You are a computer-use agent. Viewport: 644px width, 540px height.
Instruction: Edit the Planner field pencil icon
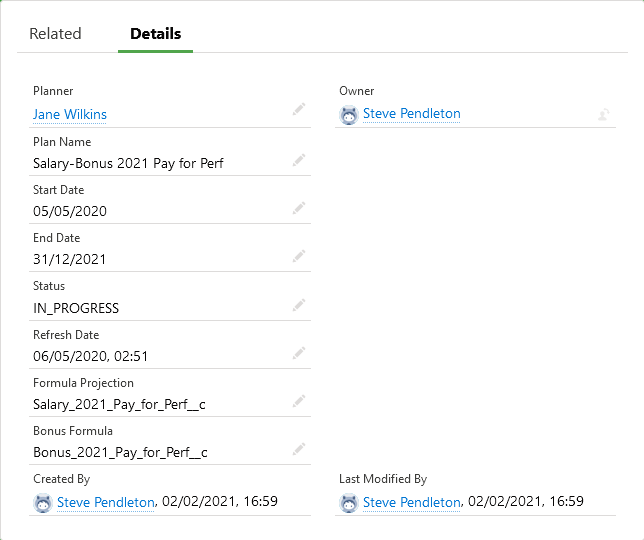299,109
